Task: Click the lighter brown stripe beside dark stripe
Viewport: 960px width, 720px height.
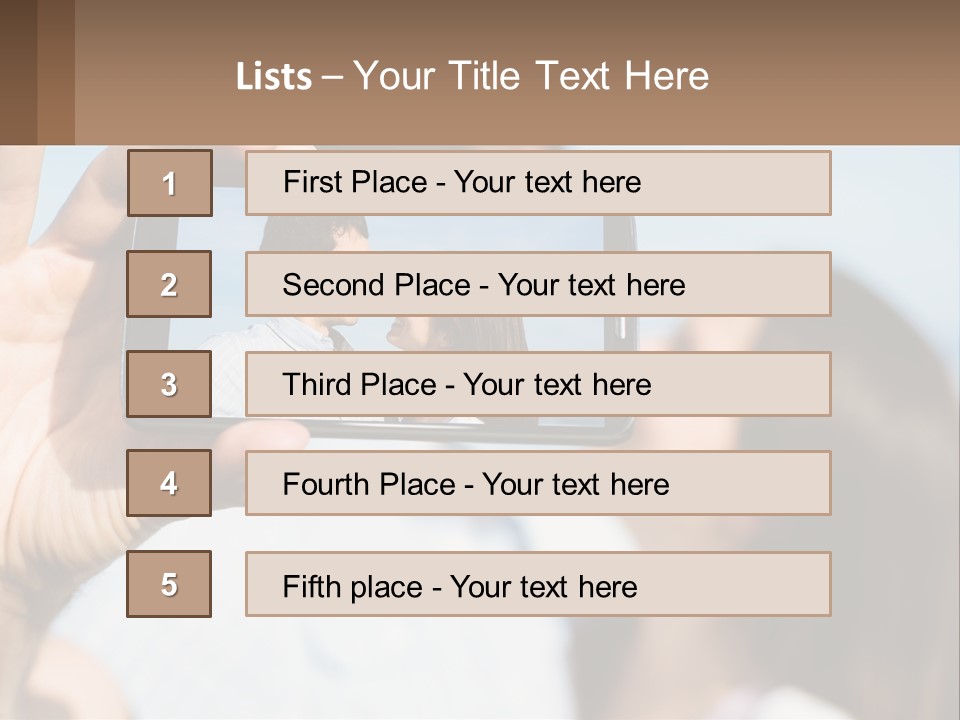Action: [56, 72]
